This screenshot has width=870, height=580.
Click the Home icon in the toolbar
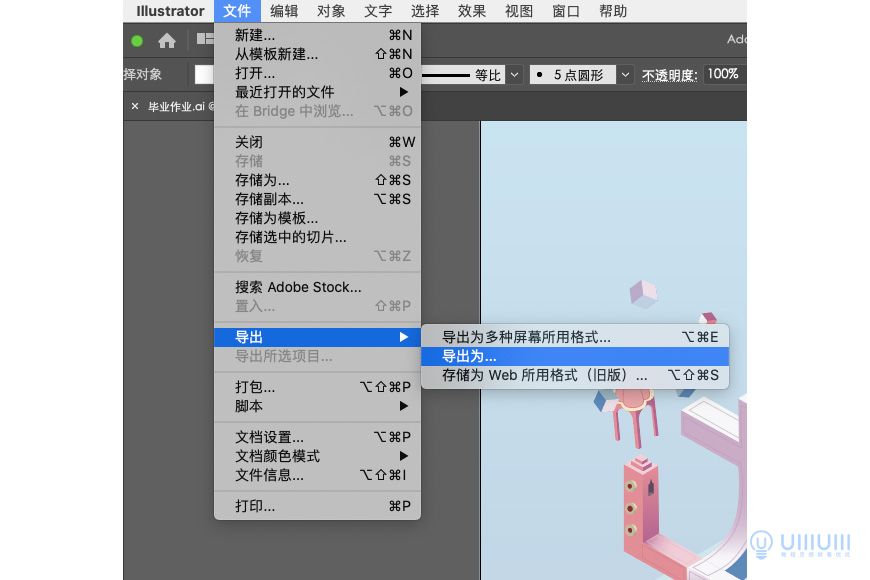point(166,41)
